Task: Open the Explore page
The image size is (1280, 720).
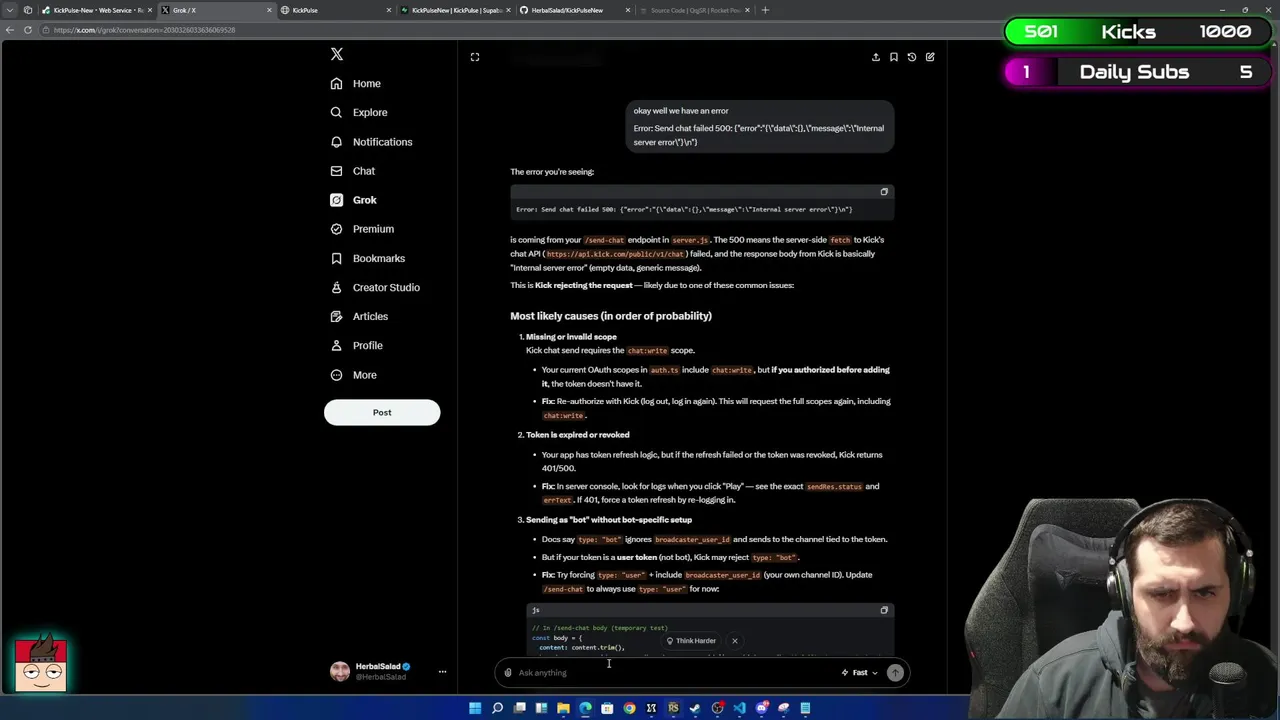Action: (359, 112)
